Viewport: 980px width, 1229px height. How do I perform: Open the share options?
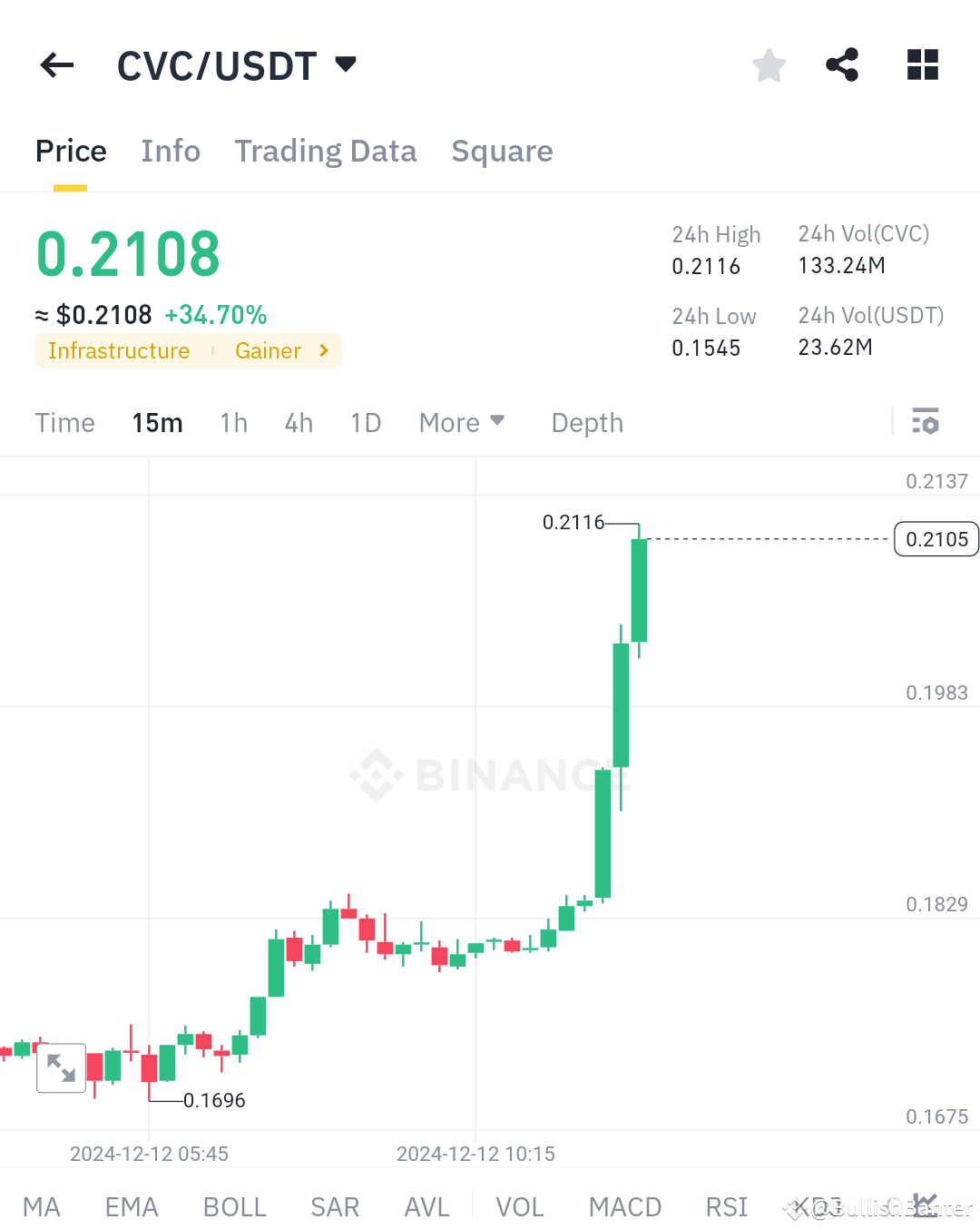click(842, 64)
